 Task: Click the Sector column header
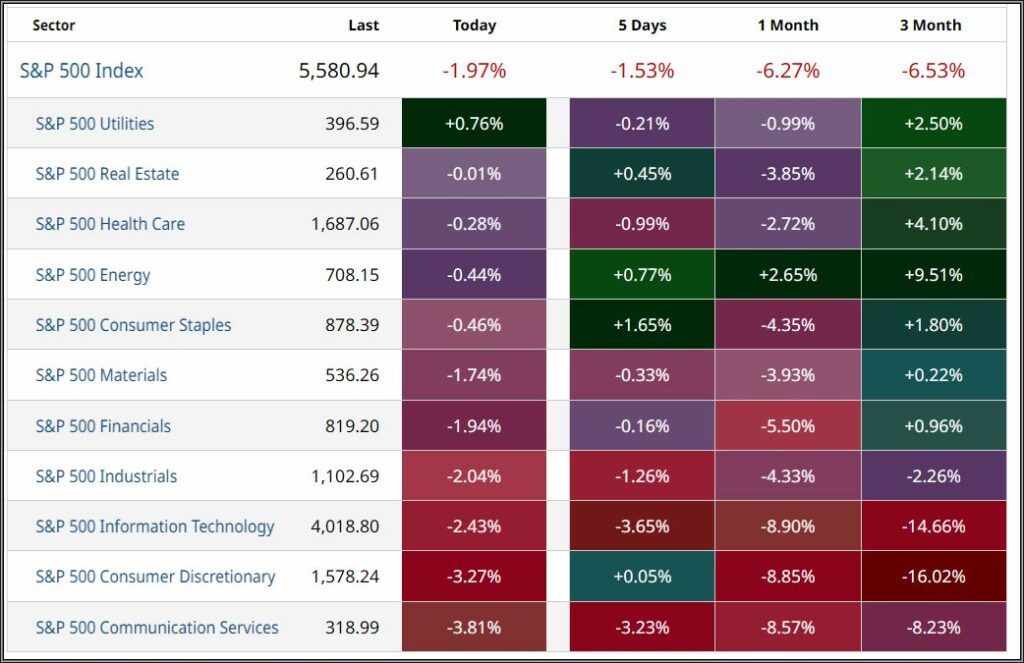pos(54,26)
